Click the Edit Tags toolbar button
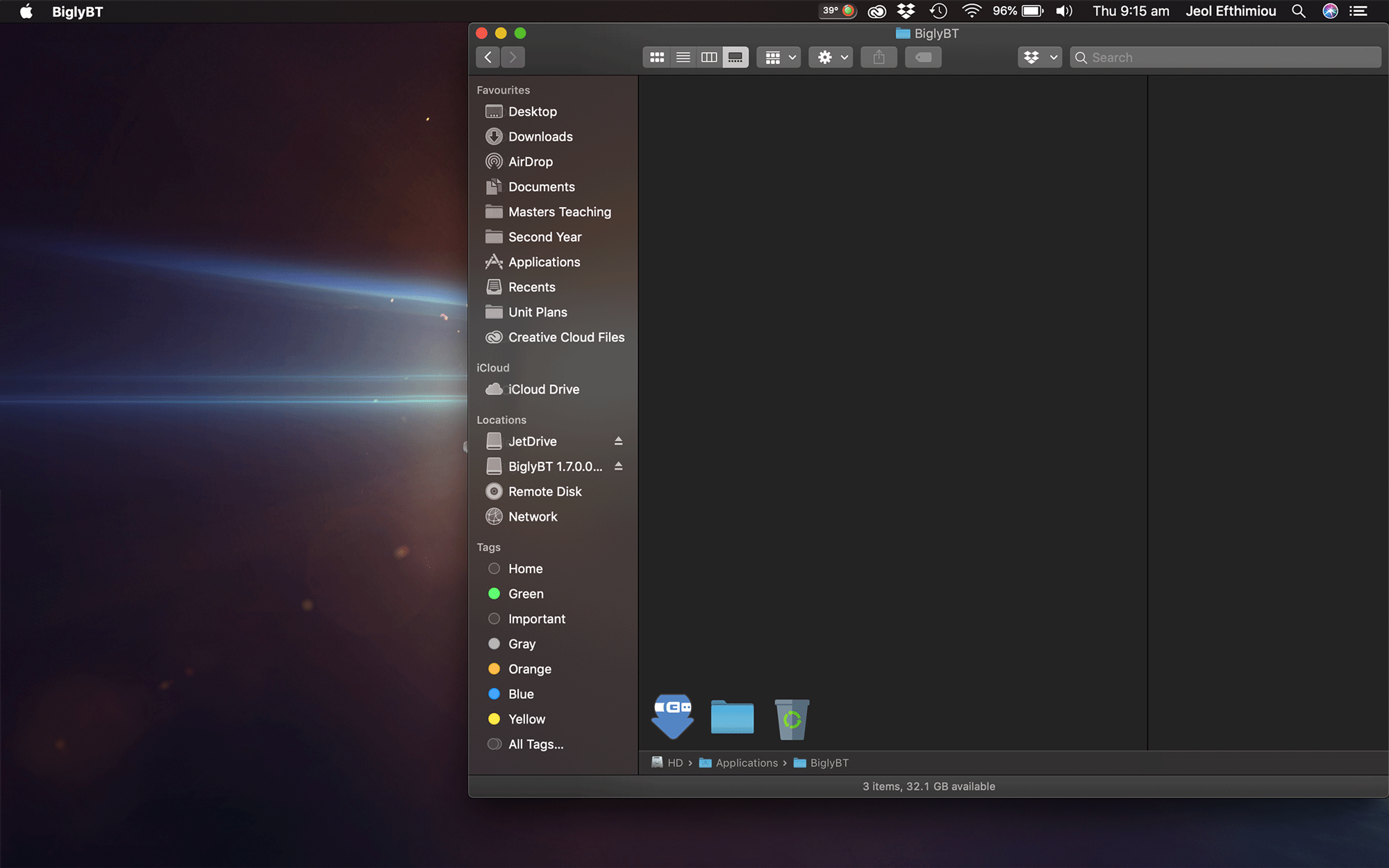 (x=923, y=58)
